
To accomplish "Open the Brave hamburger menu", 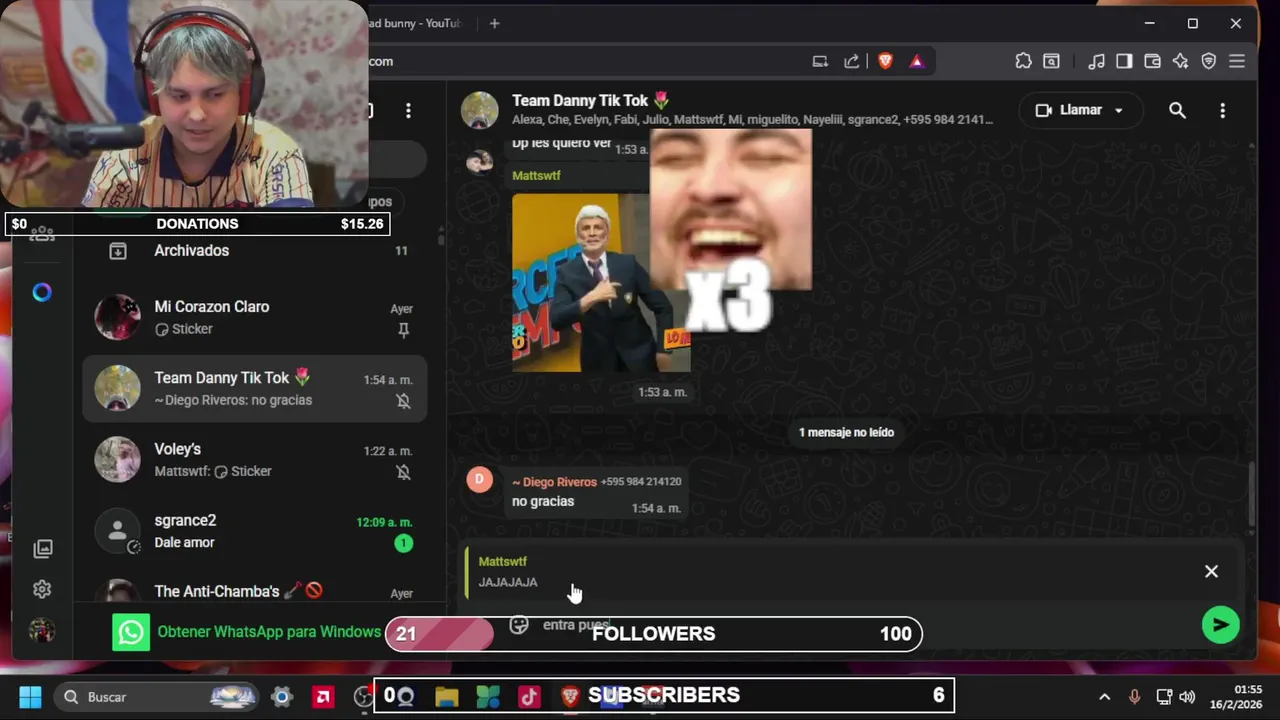I will pyautogui.click(x=1237, y=61).
